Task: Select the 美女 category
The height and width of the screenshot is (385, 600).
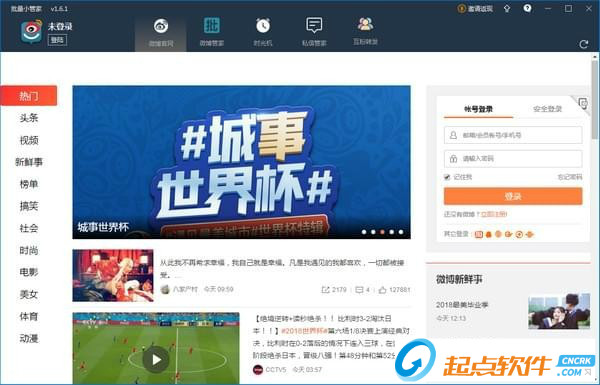Action: click(29, 294)
